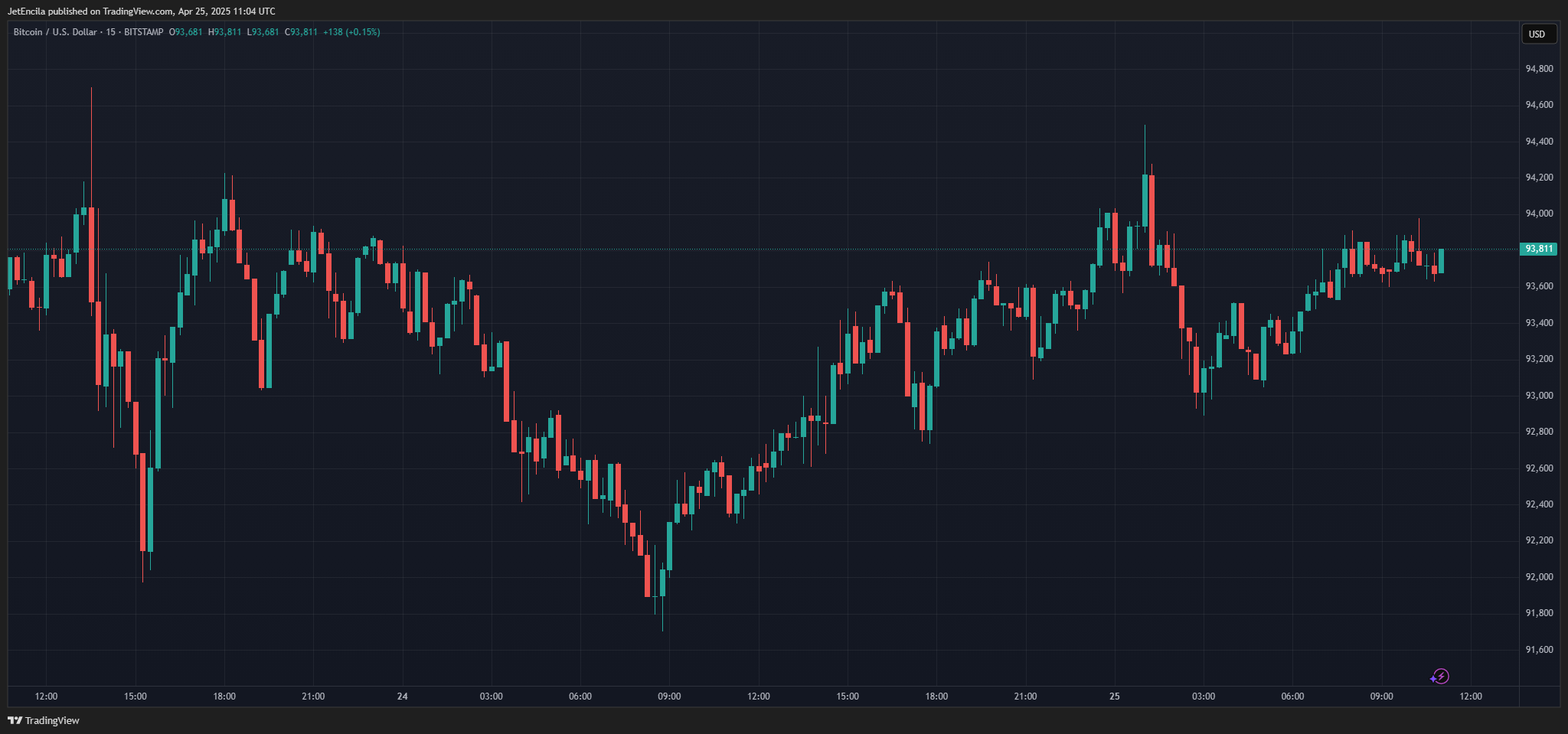
Task: Click the date label 24 on time axis
Action: click(403, 696)
